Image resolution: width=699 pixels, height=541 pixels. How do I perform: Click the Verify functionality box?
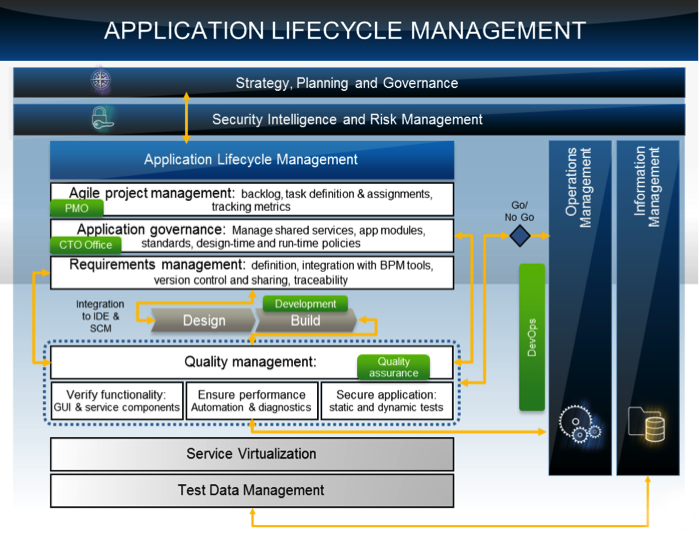point(117,401)
